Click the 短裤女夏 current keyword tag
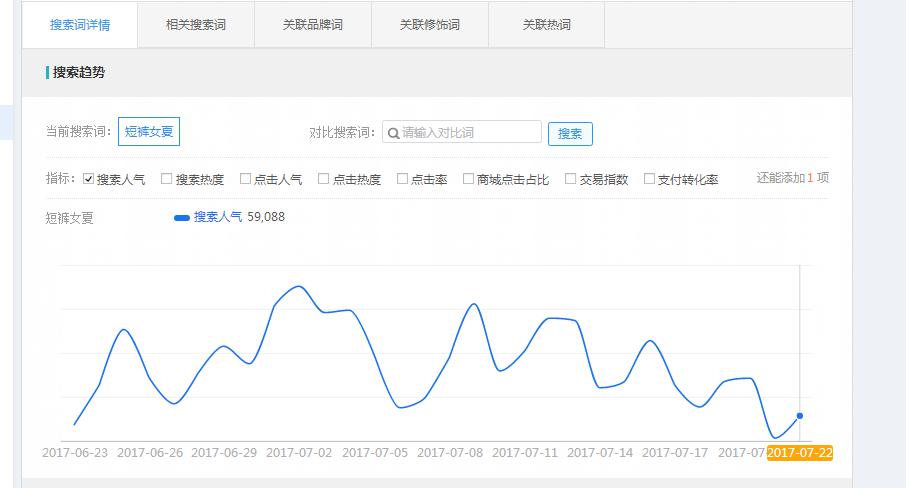The image size is (906, 488). (x=148, y=131)
